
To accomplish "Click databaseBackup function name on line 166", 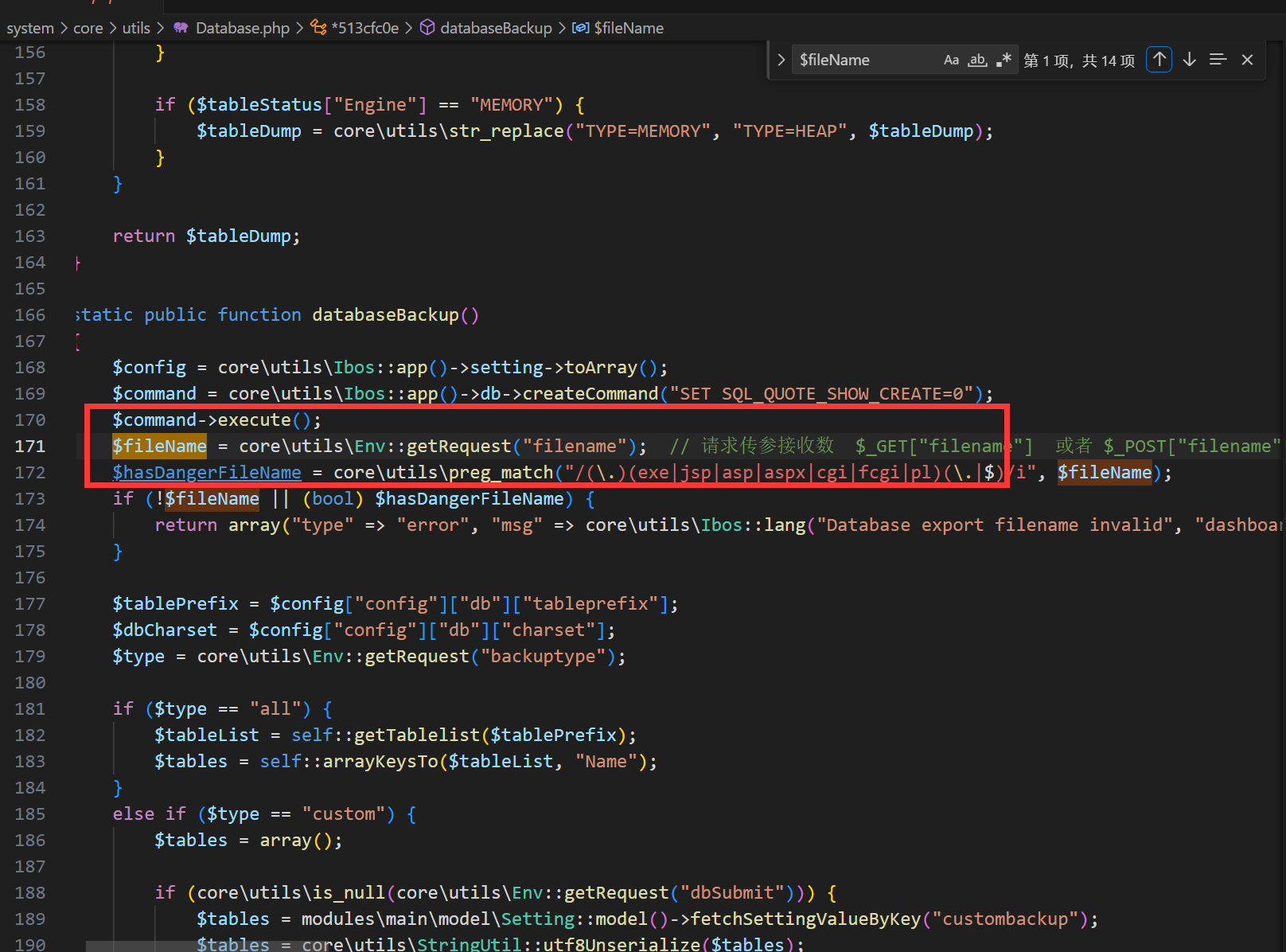I will [385, 315].
